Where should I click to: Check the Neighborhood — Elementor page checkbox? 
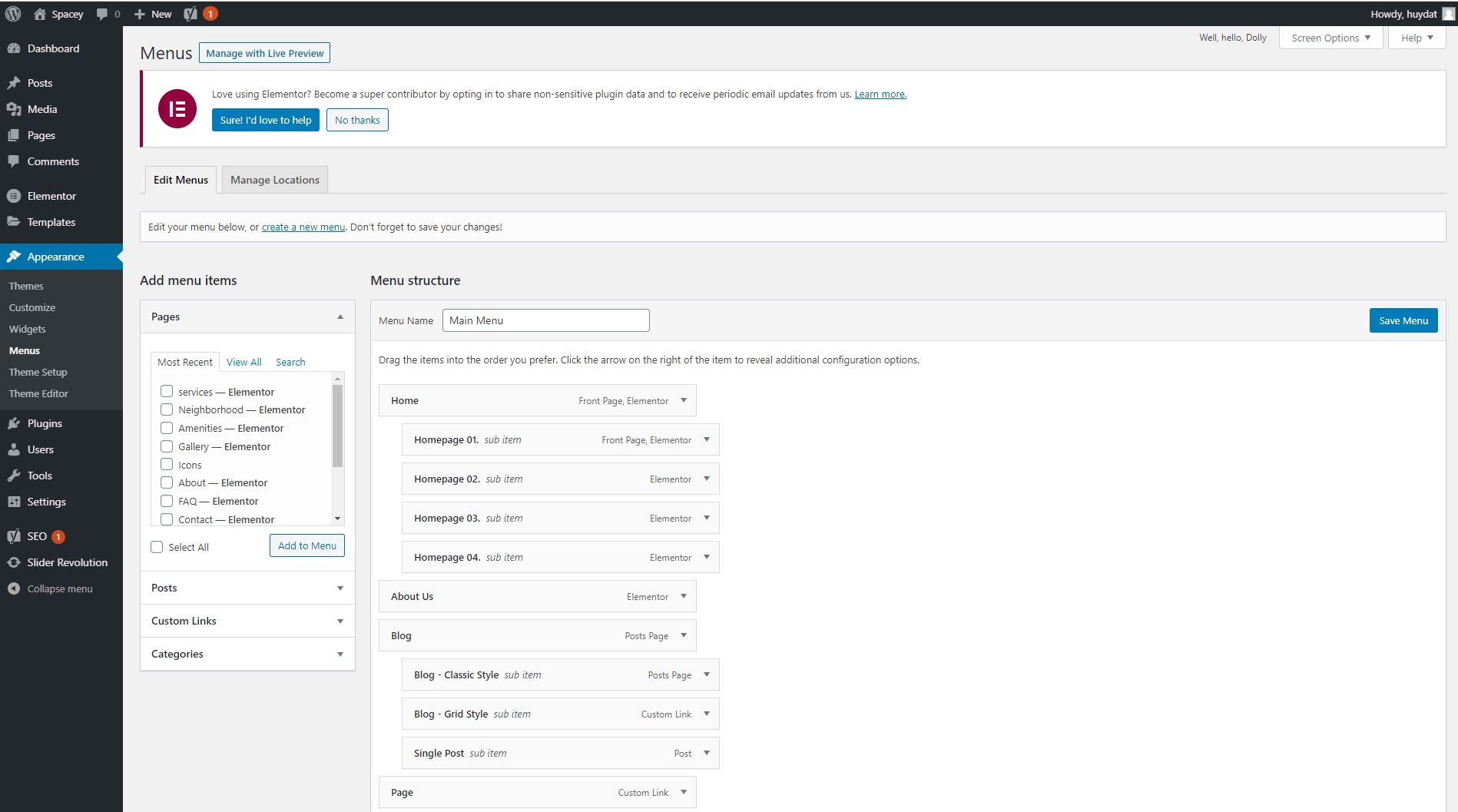coord(167,409)
